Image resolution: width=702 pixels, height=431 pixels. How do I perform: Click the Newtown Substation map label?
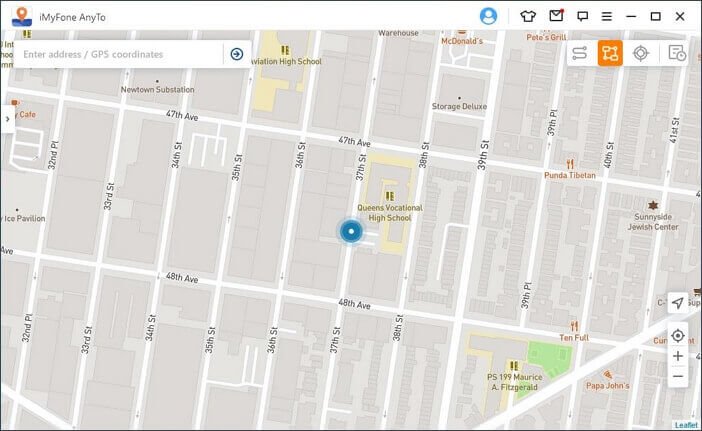tap(157, 90)
